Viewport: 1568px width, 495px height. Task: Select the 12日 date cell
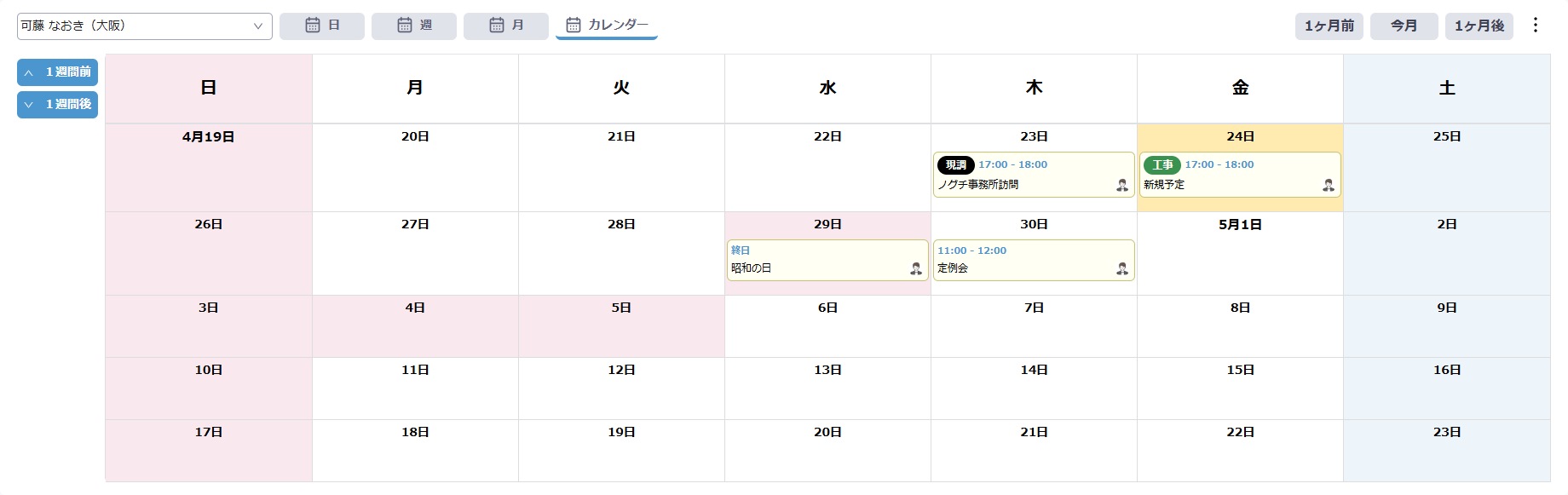621,389
